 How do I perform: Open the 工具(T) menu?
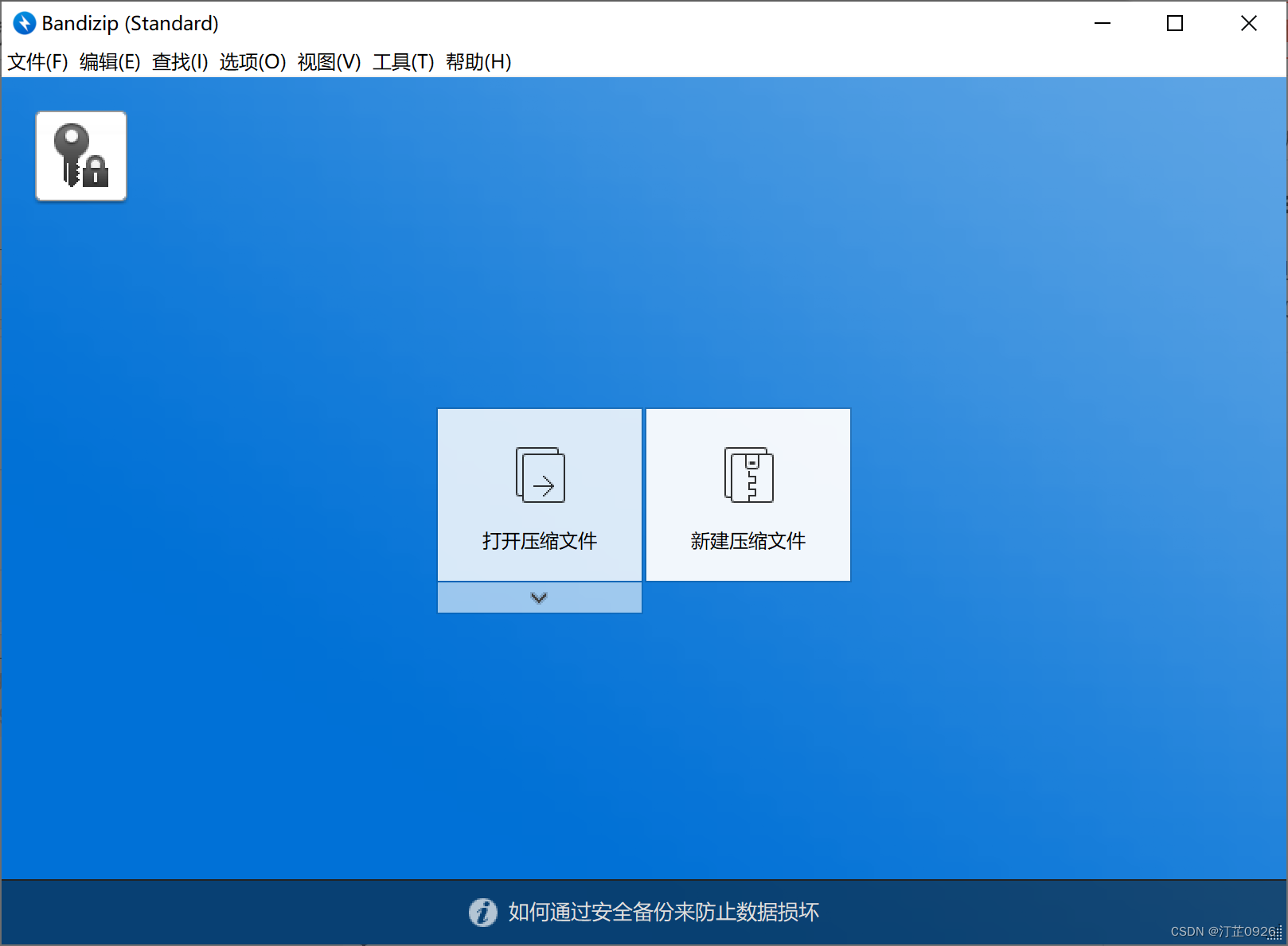[x=403, y=62]
